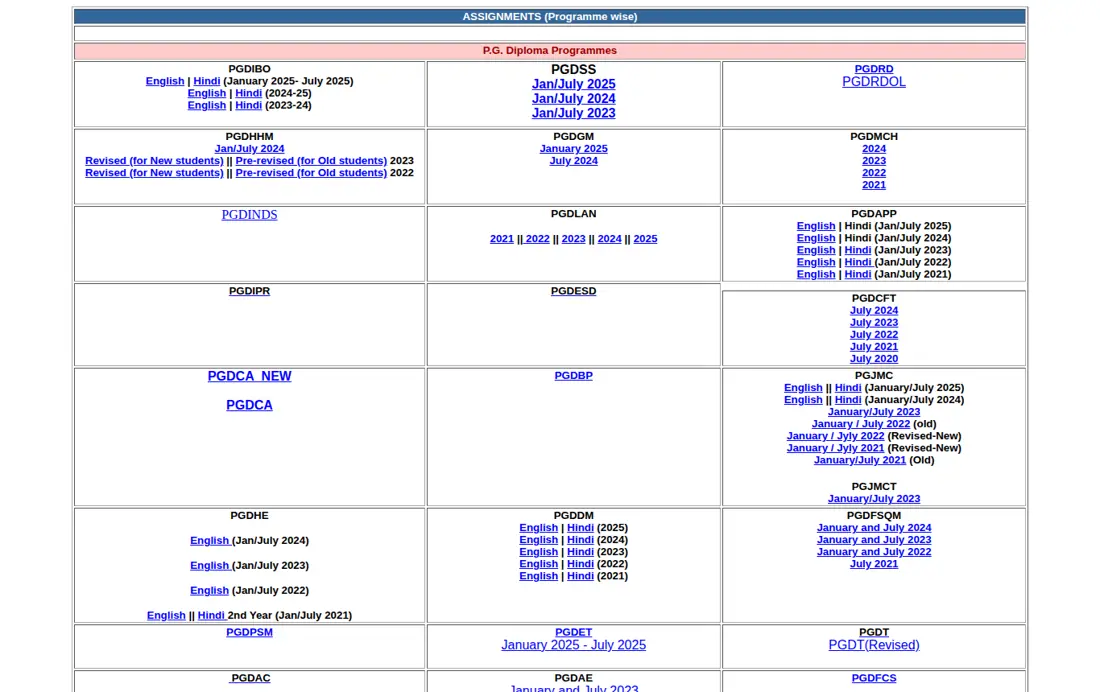Open PGJMC January/July 2021 (Old) link
This screenshot has width=1100, height=692.
pos(859,460)
